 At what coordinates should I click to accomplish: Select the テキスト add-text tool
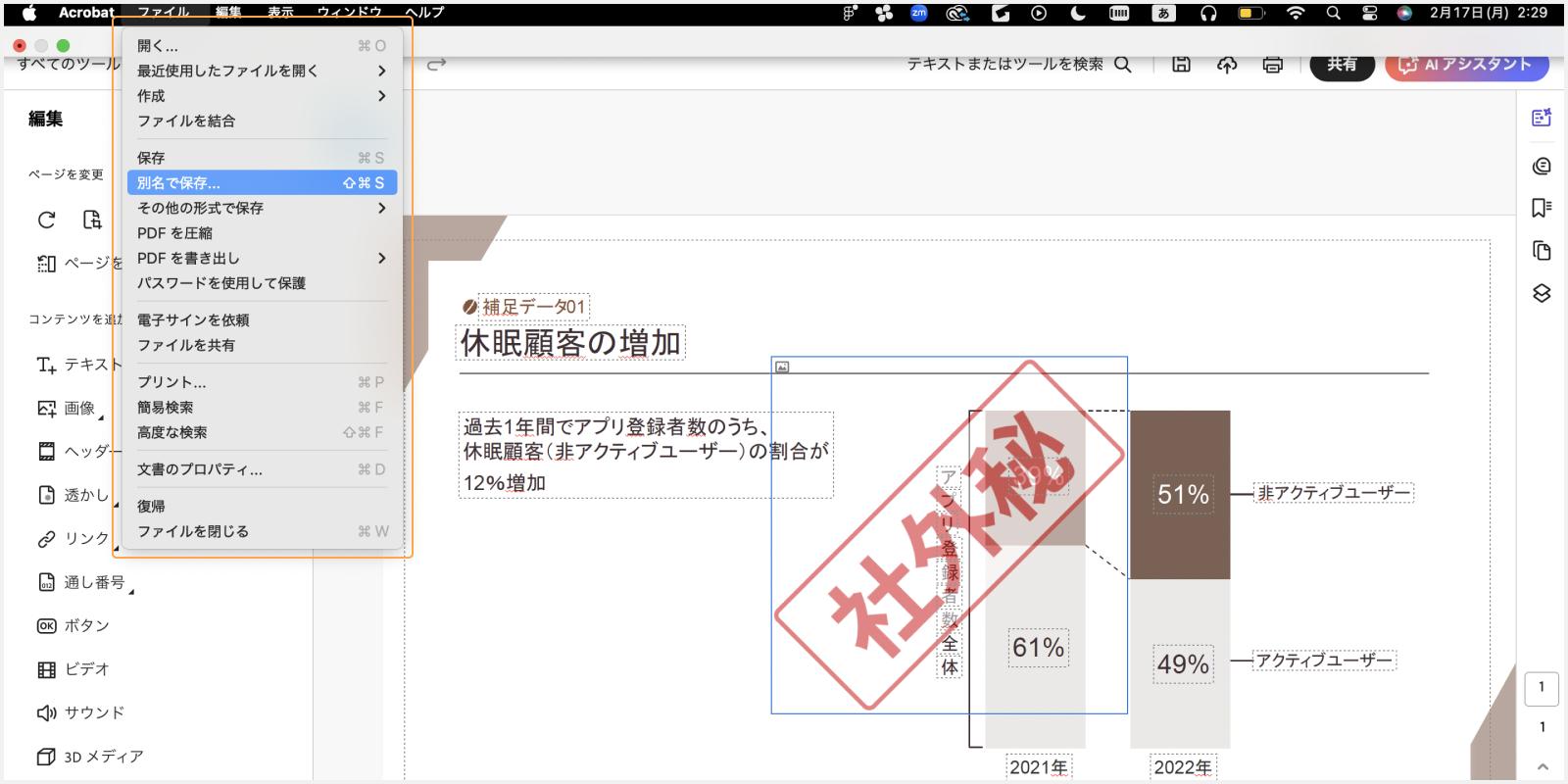pyautogui.click(x=78, y=365)
